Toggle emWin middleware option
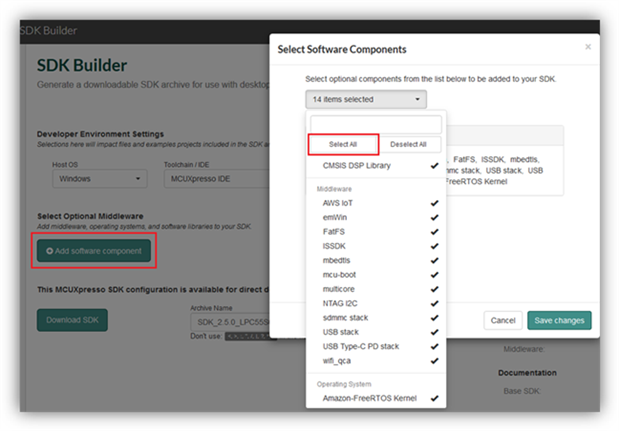Viewport: 619px width, 431px height. click(x=376, y=217)
